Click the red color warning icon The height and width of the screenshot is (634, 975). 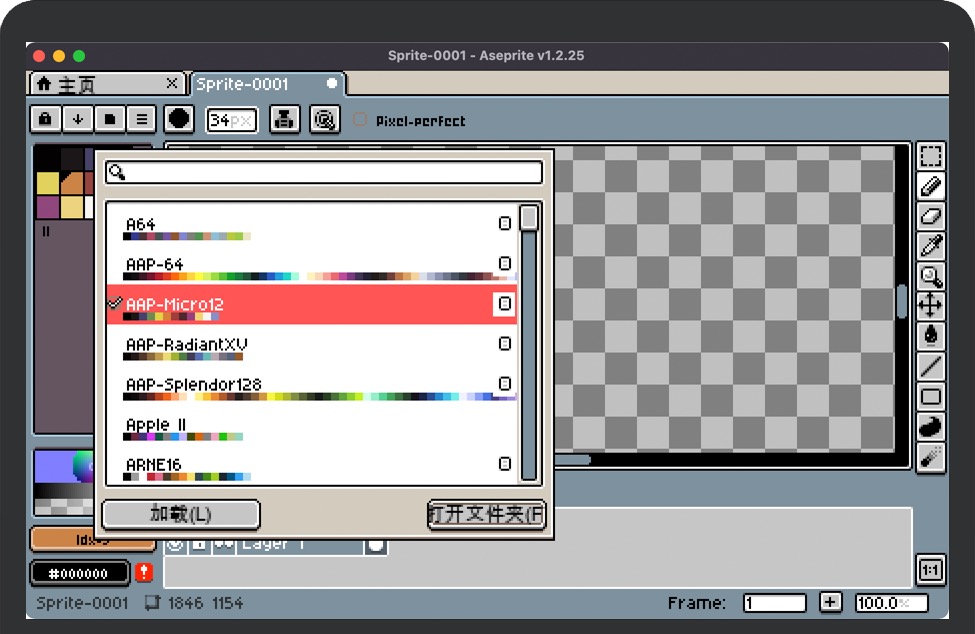[144, 573]
